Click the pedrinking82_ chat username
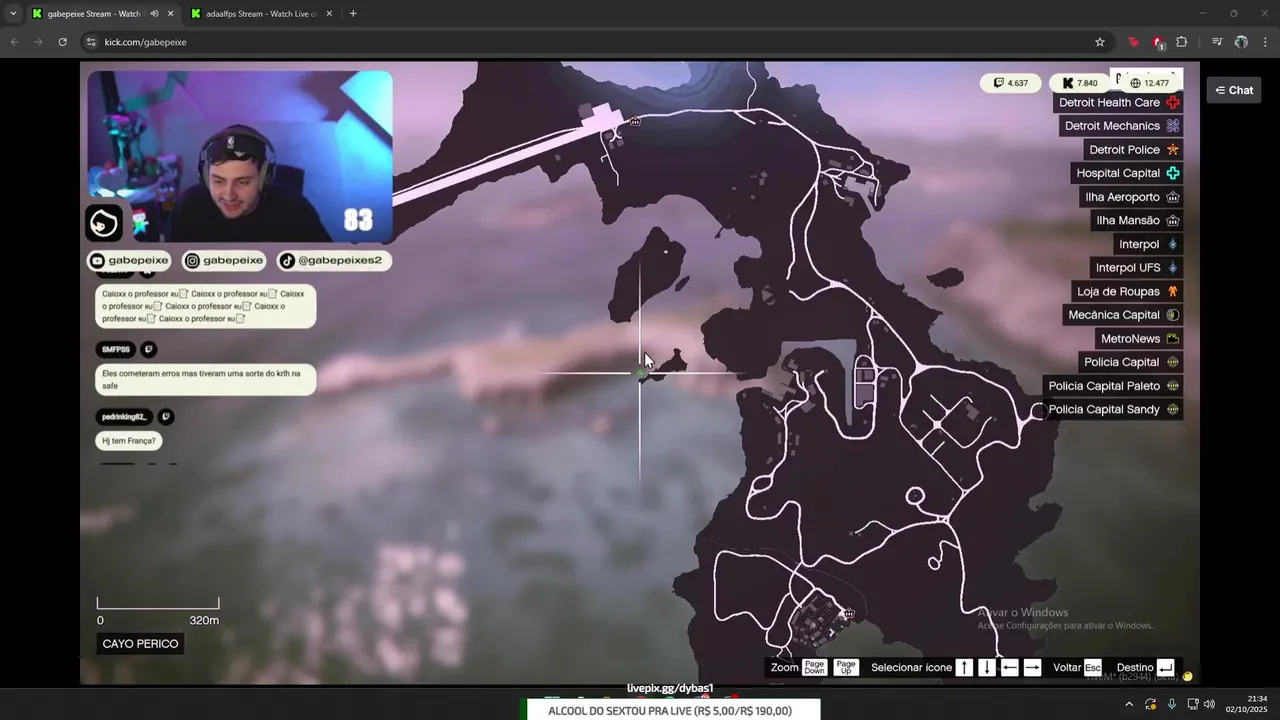Screen dimensions: 1280x720 [123, 416]
